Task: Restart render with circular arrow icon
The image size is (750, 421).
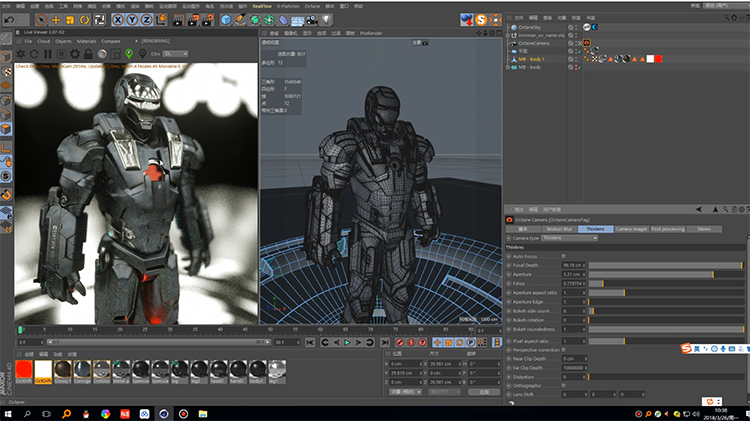Action: (34, 54)
